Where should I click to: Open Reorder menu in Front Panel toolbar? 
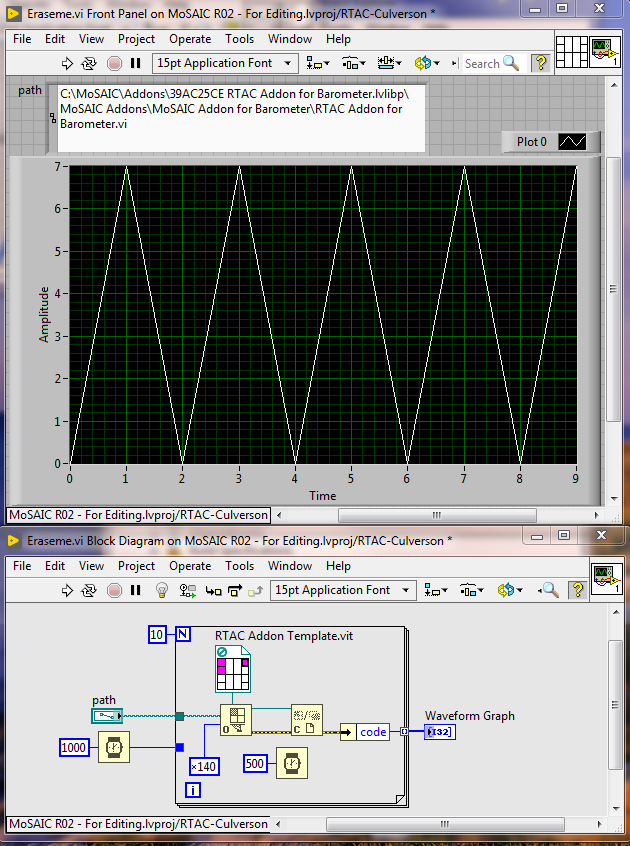click(x=427, y=63)
